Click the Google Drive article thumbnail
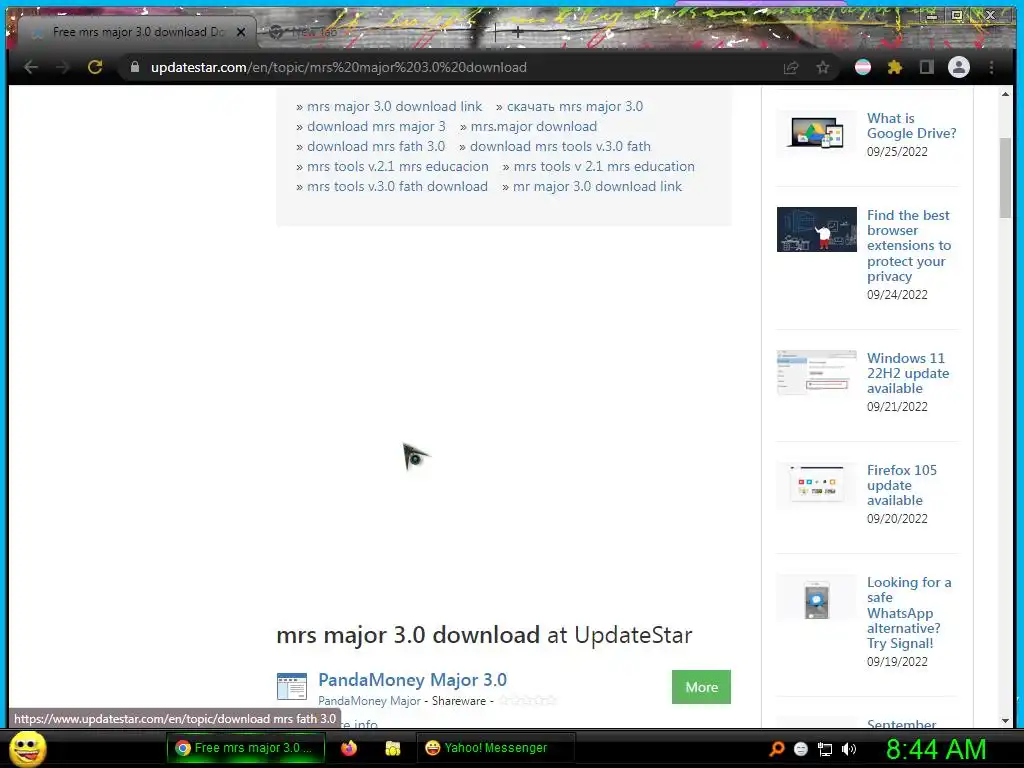 [x=816, y=133]
